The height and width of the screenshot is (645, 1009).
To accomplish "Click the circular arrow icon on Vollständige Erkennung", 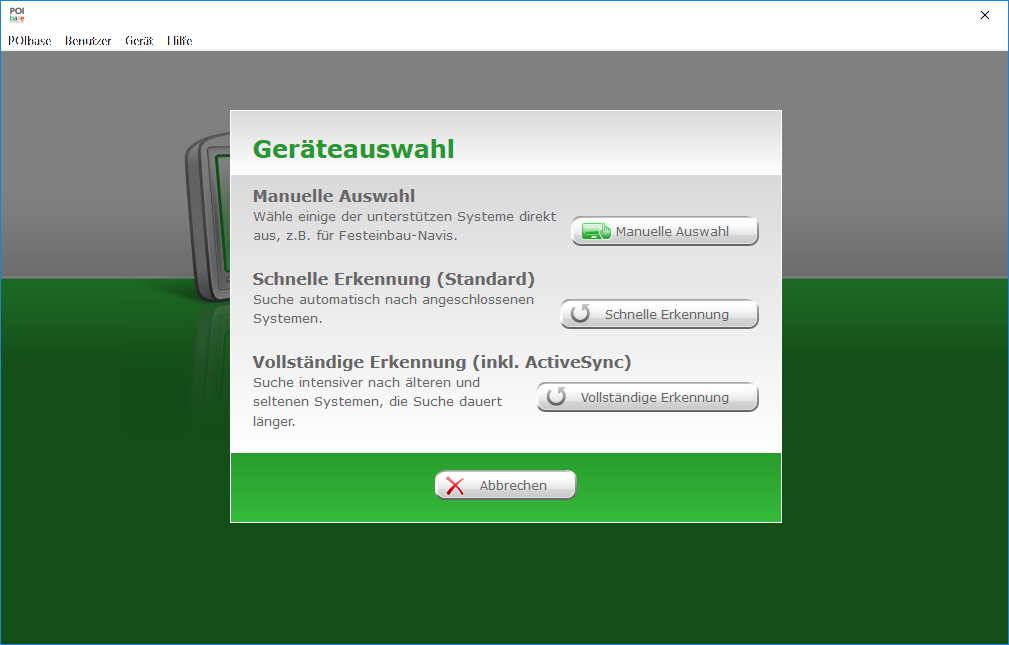I will pos(557,398).
